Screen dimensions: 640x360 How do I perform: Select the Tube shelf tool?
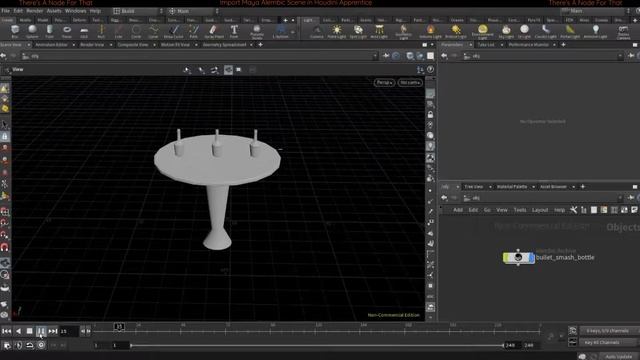[x=49, y=31]
